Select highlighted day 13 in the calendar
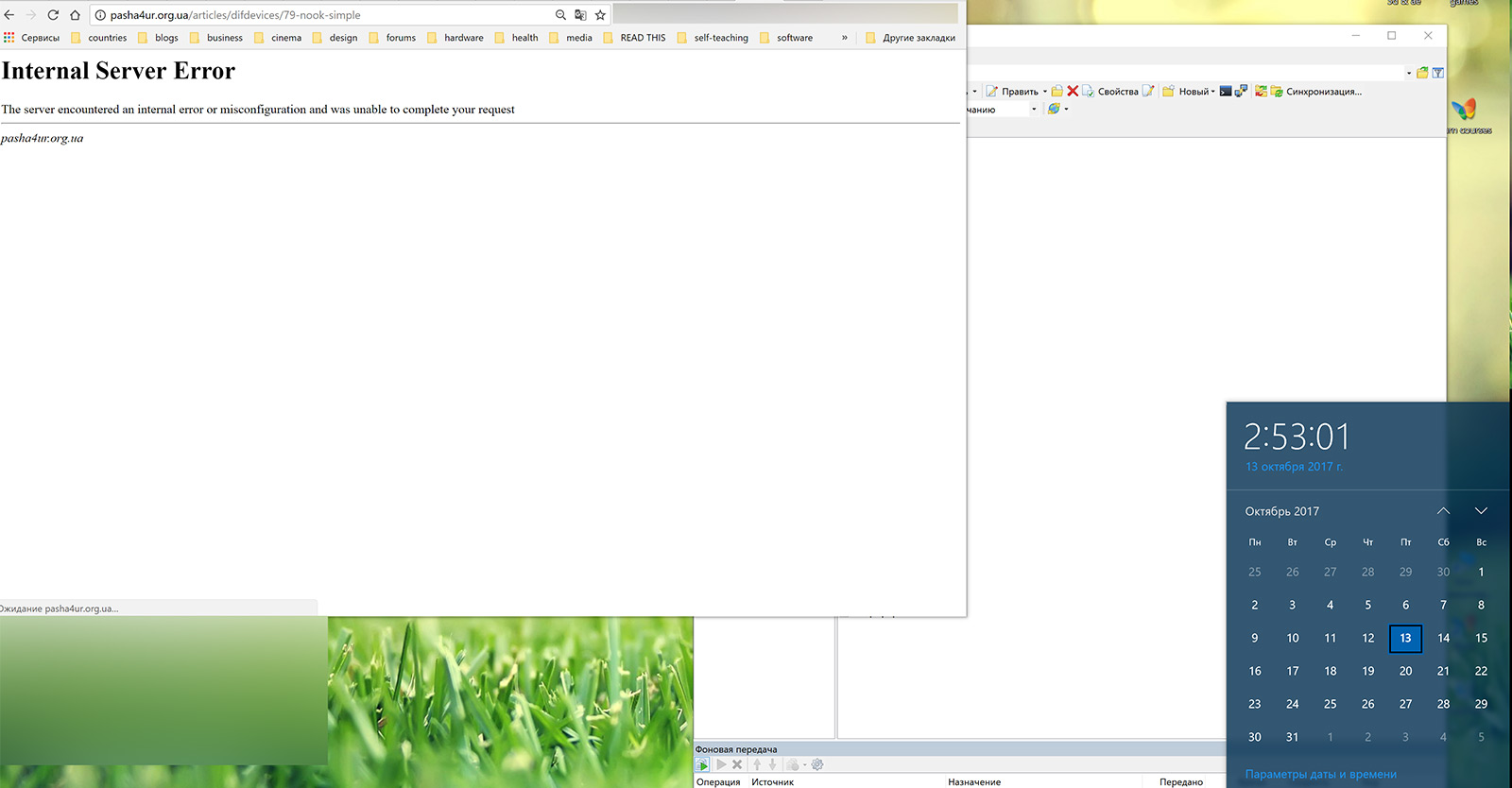Screen dimensions: 1512x788 point(1405,639)
